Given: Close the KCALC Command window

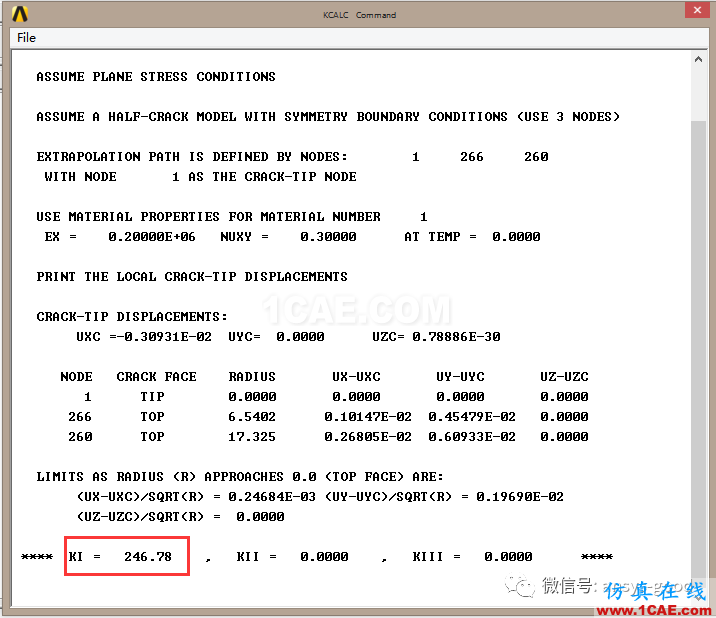Looking at the screenshot, I should coord(697,10).
